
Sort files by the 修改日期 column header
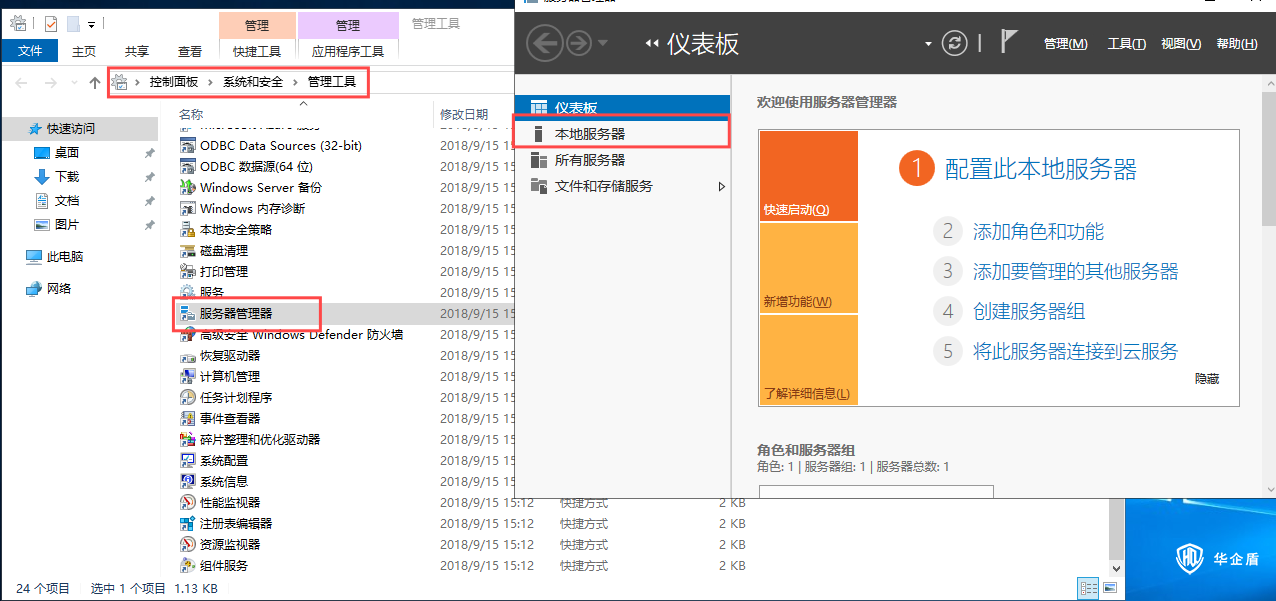pyautogui.click(x=464, y=114)
